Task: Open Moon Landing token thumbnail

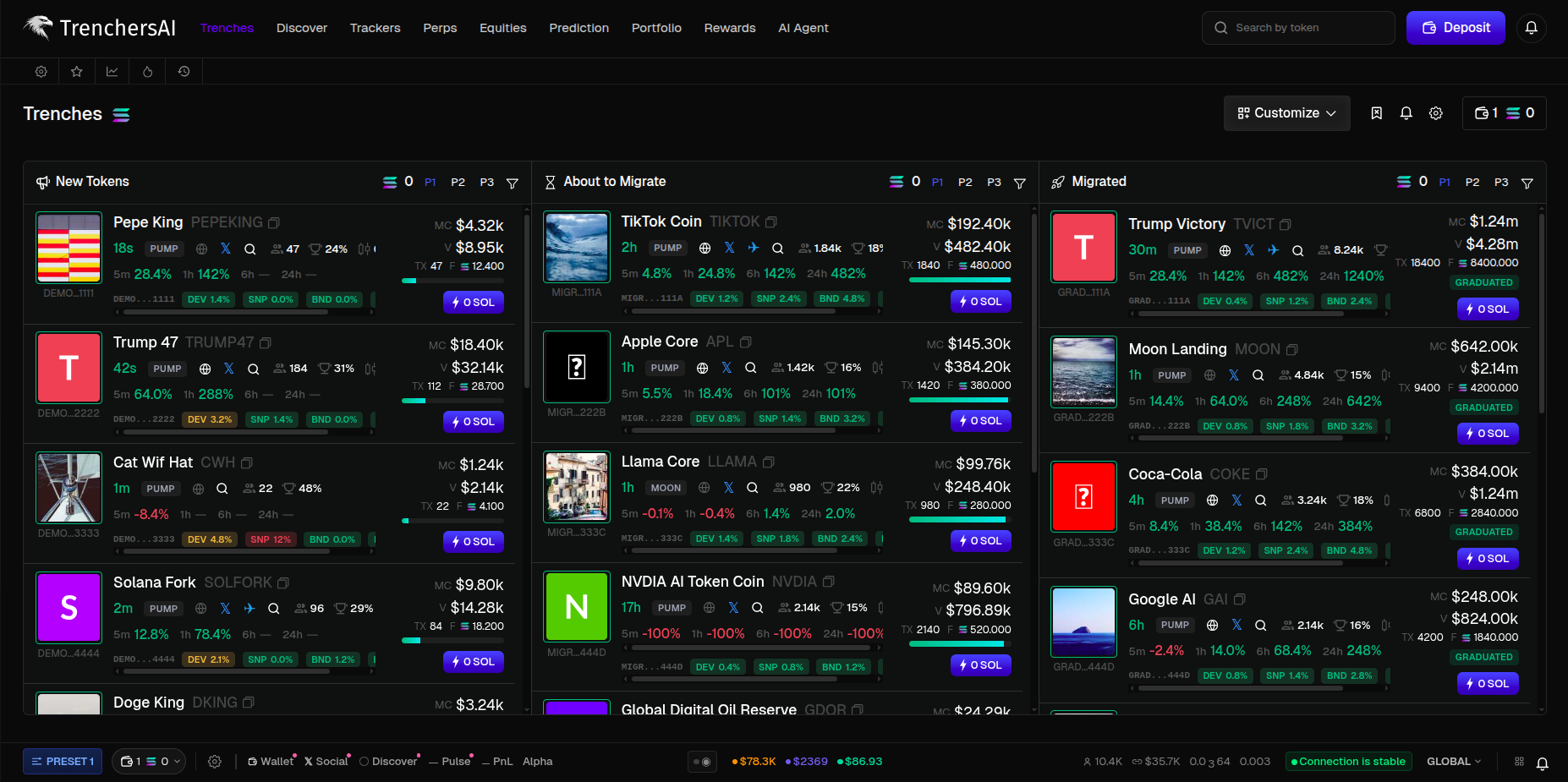Action: pos(1083,372)
